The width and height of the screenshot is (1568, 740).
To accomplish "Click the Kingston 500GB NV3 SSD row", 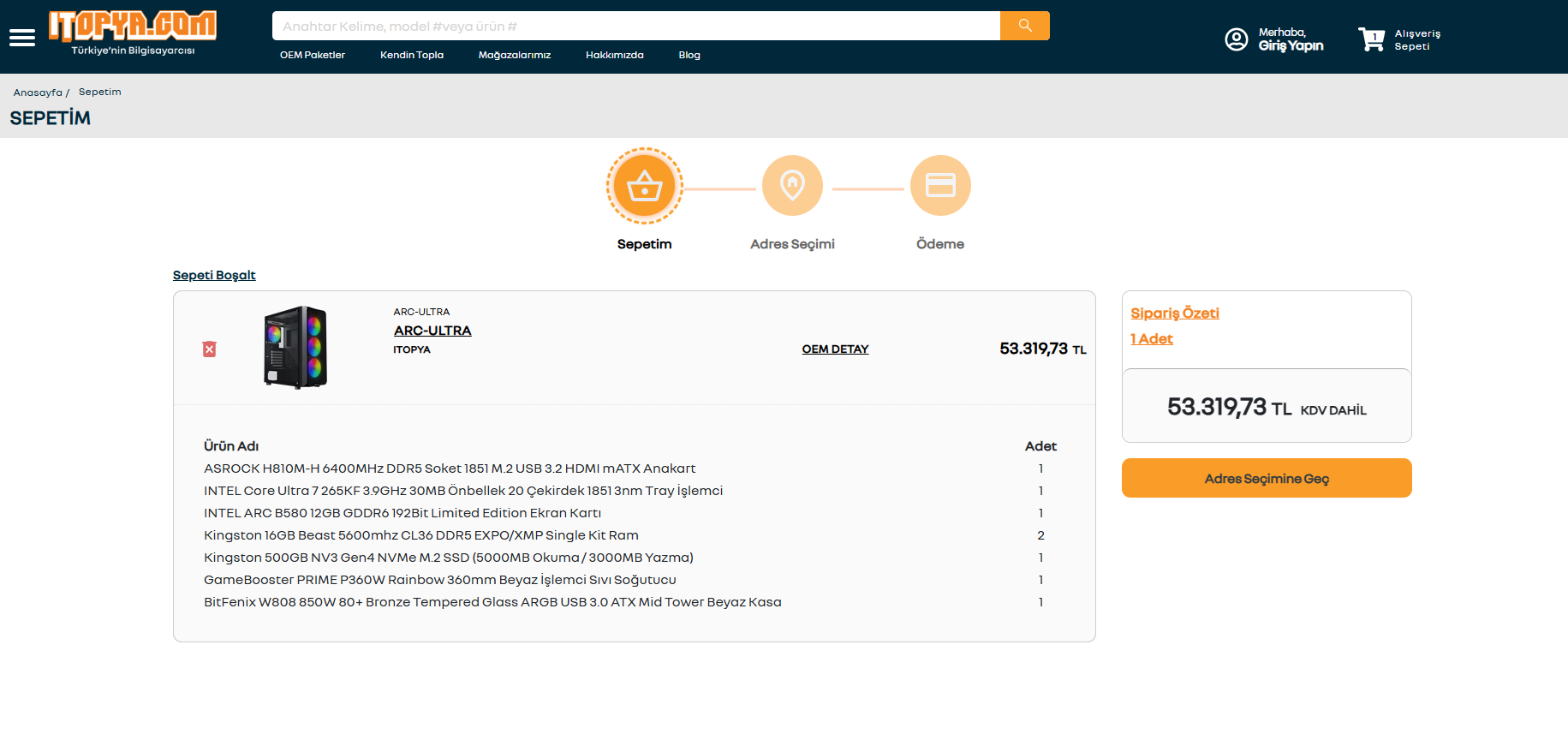I will click(x=449, y=558).
